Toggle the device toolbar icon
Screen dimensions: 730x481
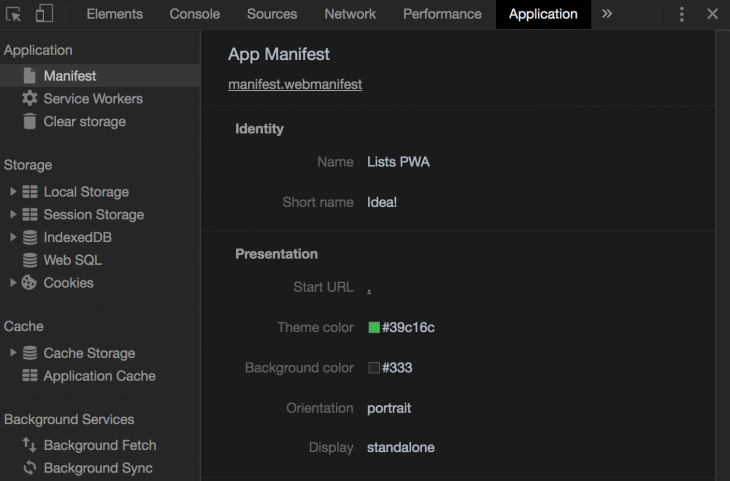click(44, 14)
